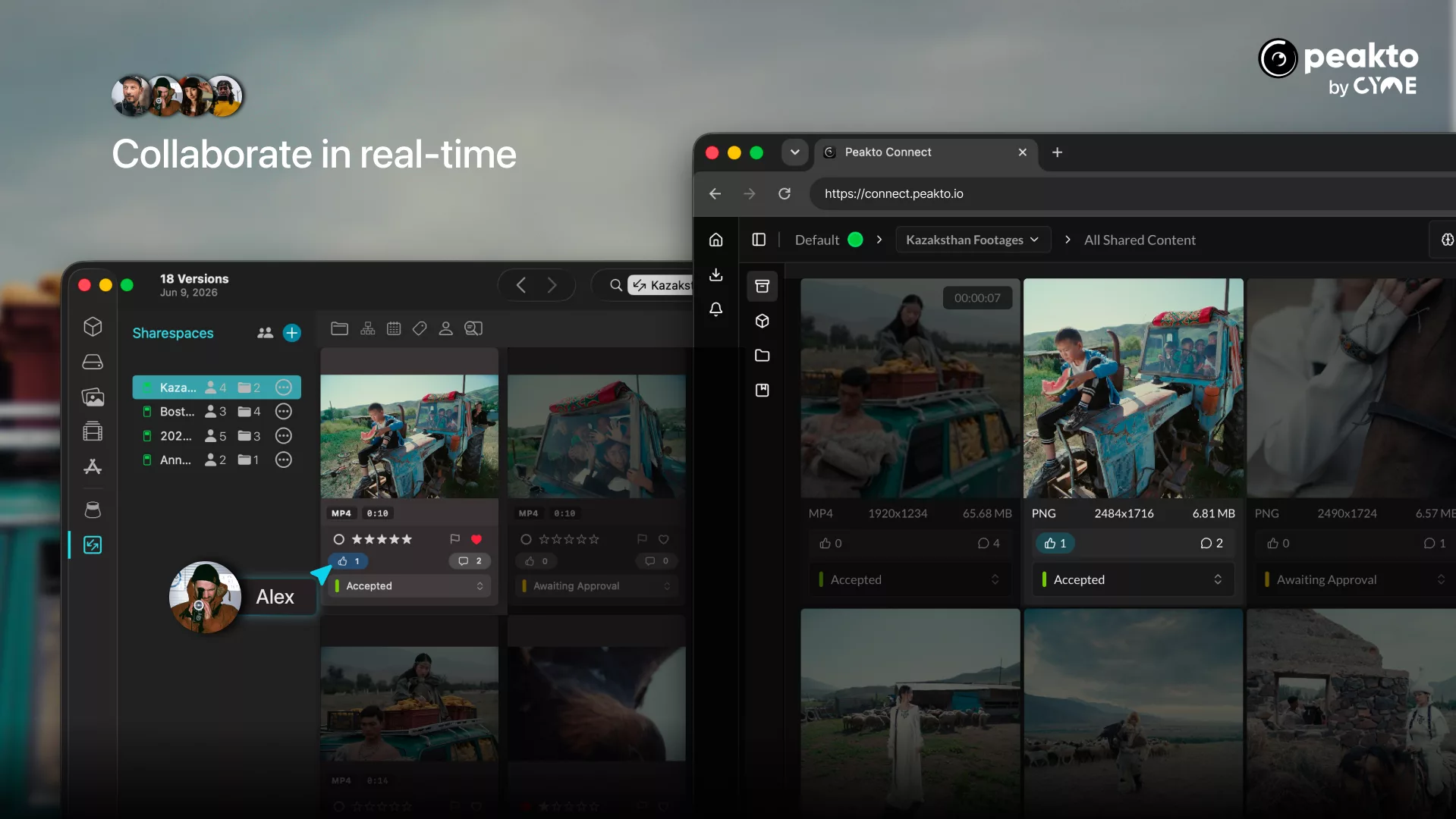Toggle heart on the second dimmed MP4 card
Screen dimensions: 1456x819
[x=664, y=539]
